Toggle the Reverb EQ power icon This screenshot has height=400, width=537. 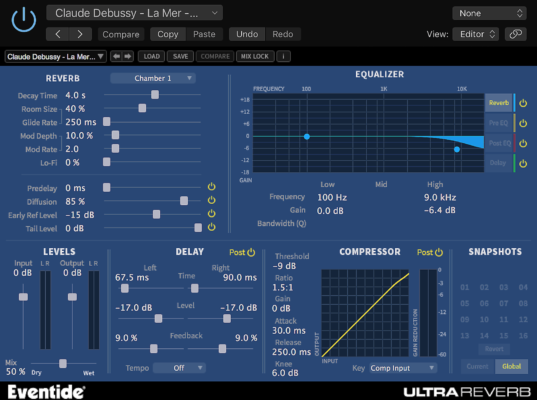point(523,103)
